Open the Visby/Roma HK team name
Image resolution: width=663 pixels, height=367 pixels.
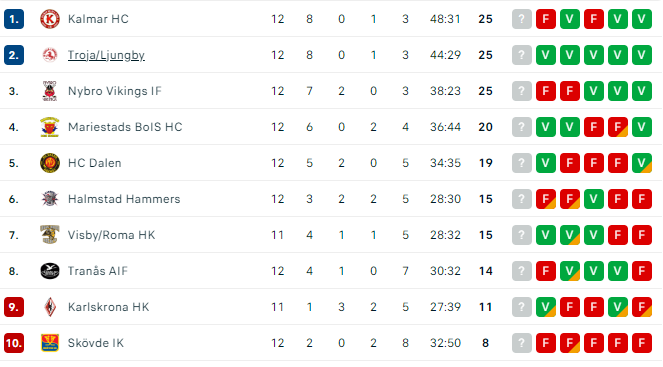click(x=111, y=235)
